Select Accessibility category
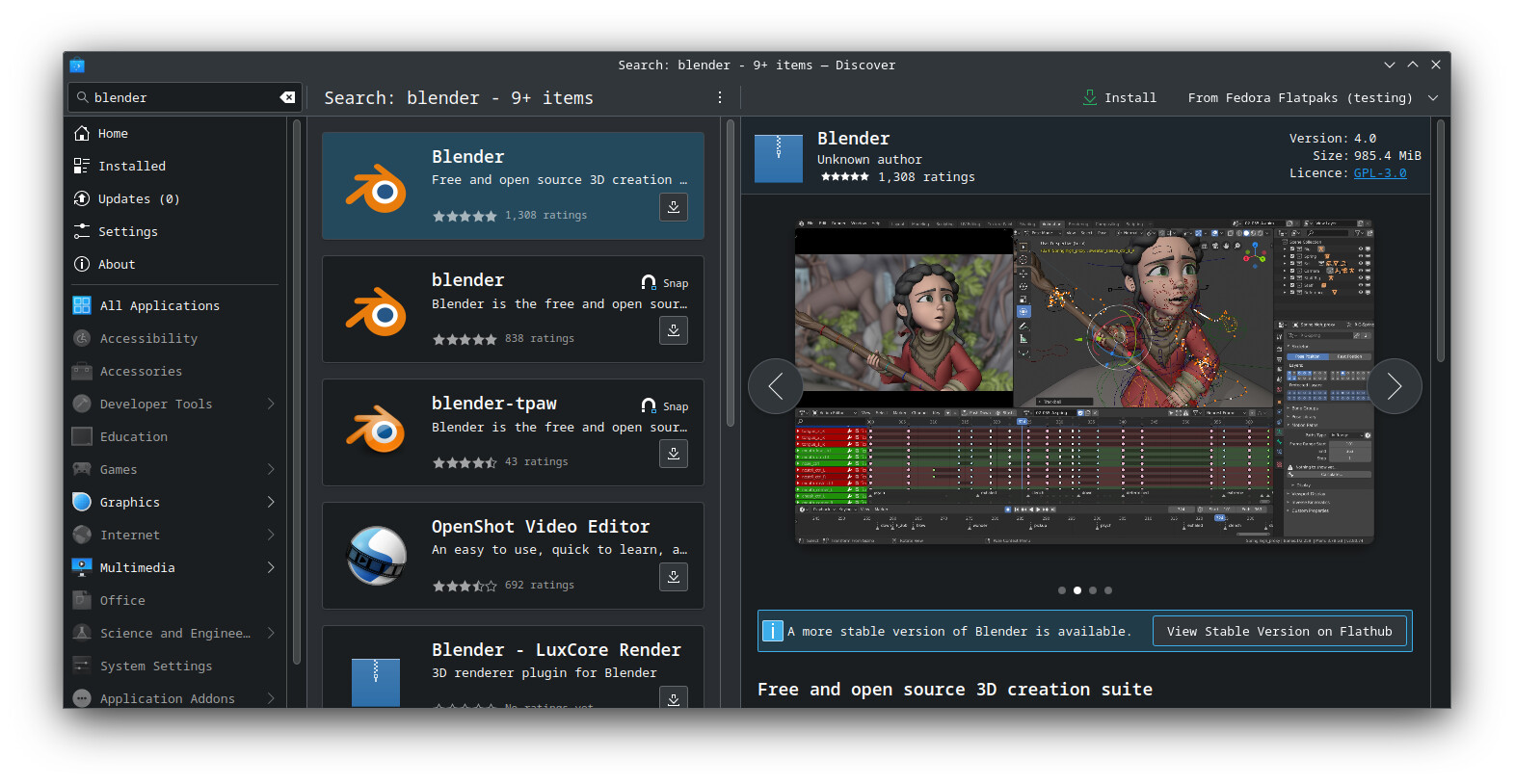The height and width of the screenshot is (784, 1515). click(x=175, y=338)
